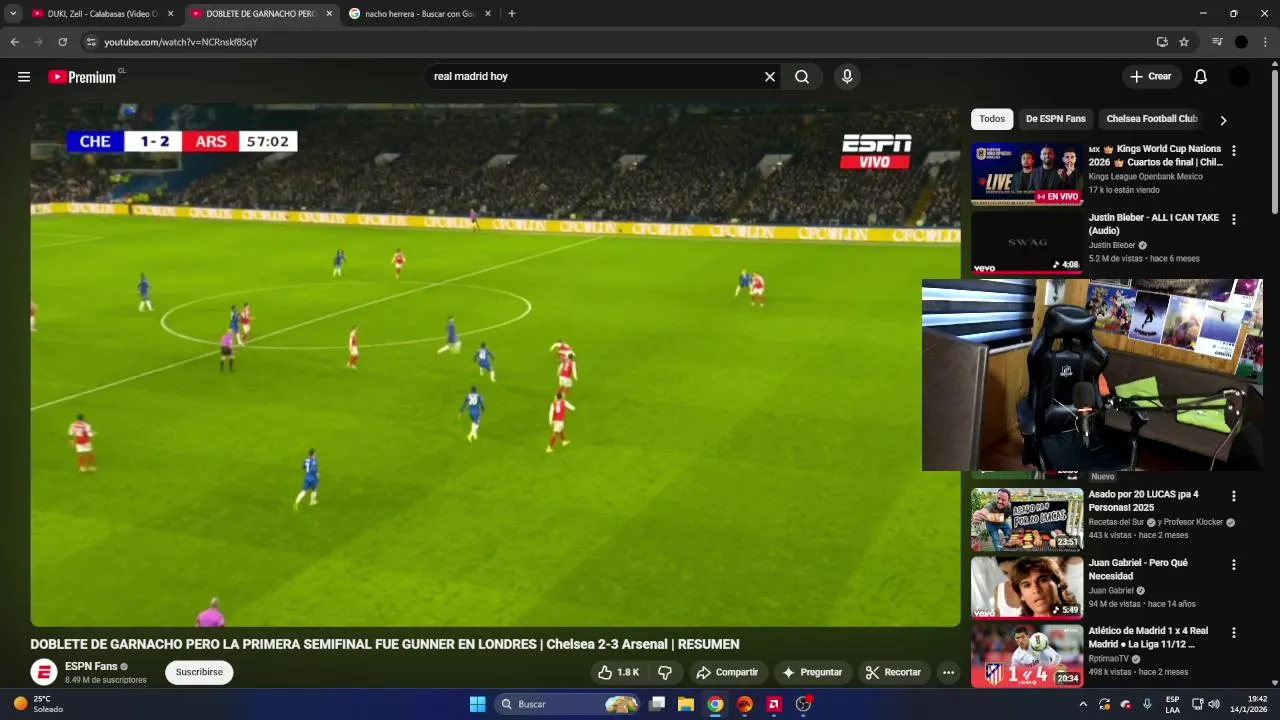Open ESPN Fans channel name link
Image resolution: width=1280 pixels, height=720 pixels.
[x=91, y=666]
